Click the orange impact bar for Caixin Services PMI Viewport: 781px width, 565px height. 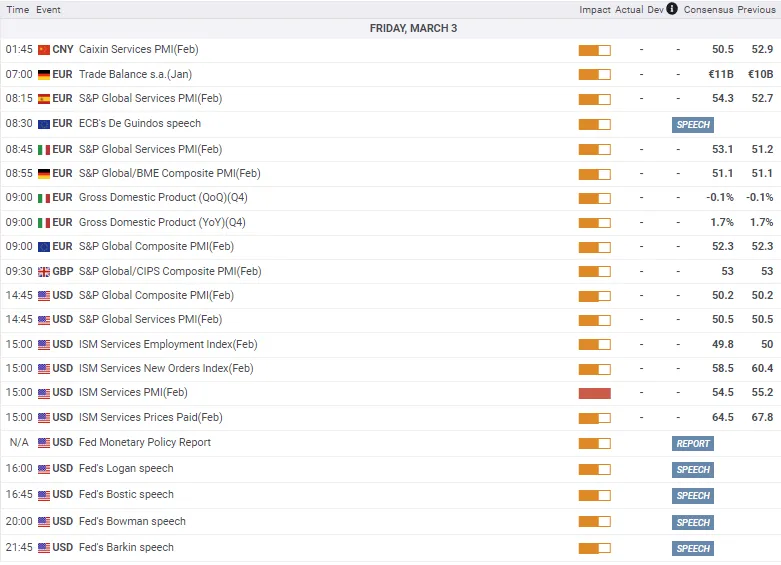pyautogui.click(x=594, y=50)
